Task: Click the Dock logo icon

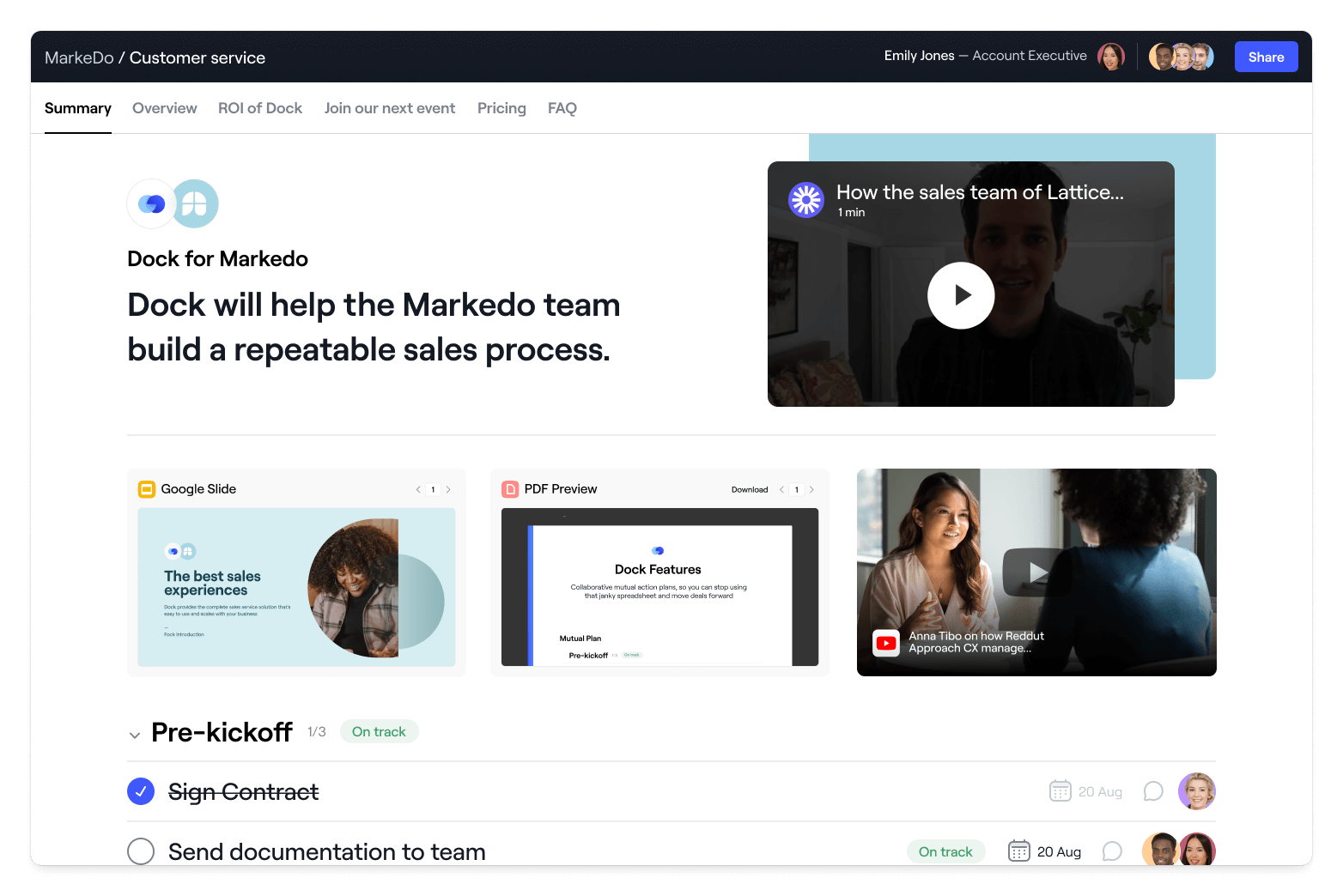Action: (152, 203)
